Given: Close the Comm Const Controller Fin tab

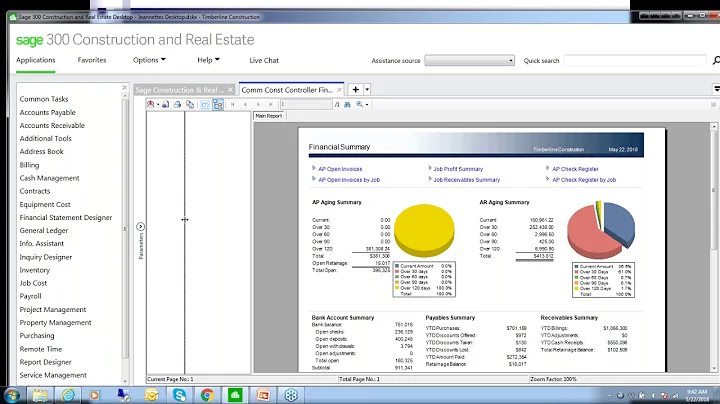Looking at the screenshot, I should tap(339, 90).
